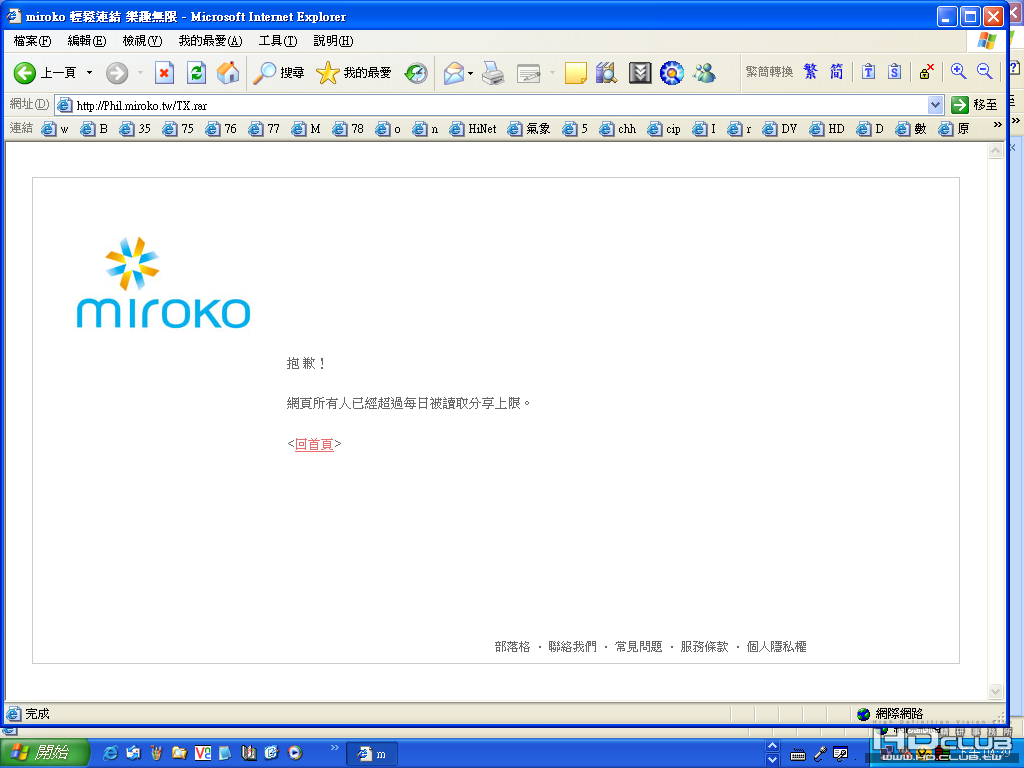Convert page to traditional with 繁
Image resolution: width=1024 pixels, height=768 pixels.
pos(810,72)
